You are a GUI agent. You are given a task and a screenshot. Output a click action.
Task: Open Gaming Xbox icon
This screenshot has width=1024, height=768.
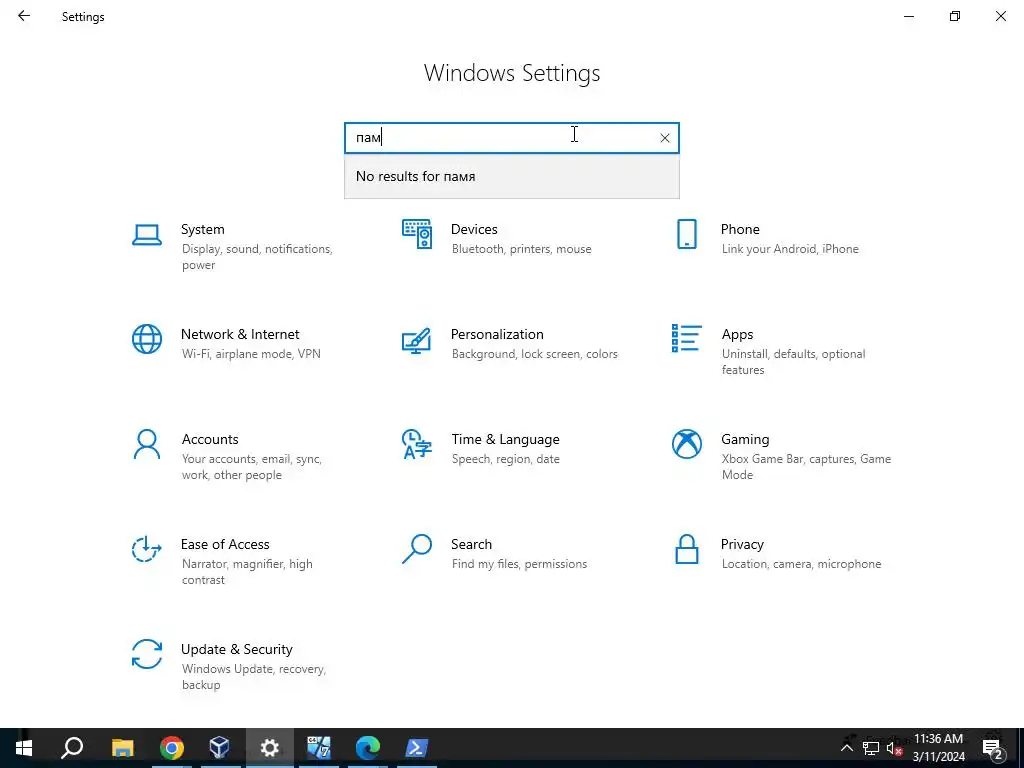point(686,444)
